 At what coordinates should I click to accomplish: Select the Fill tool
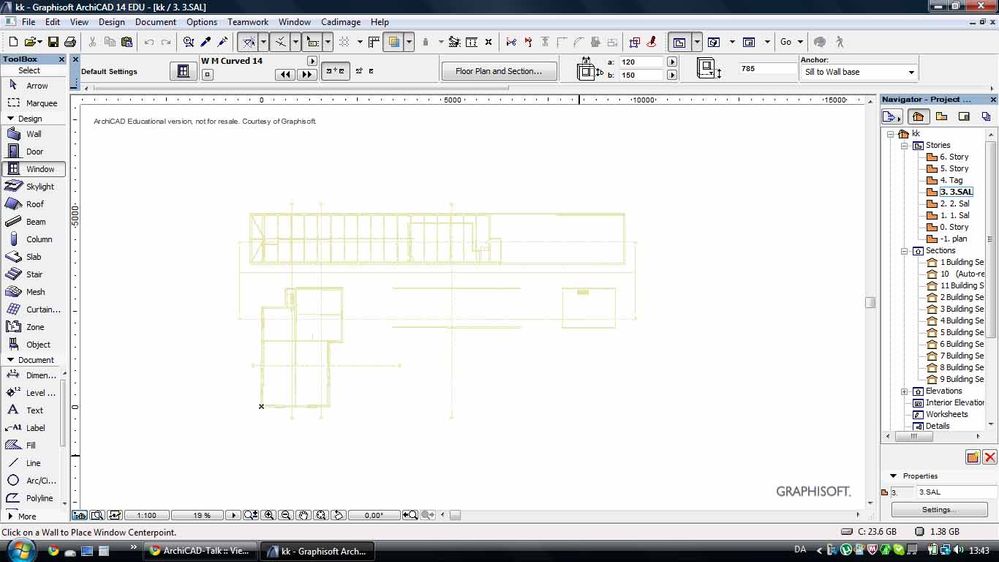[x=31, y=445]
